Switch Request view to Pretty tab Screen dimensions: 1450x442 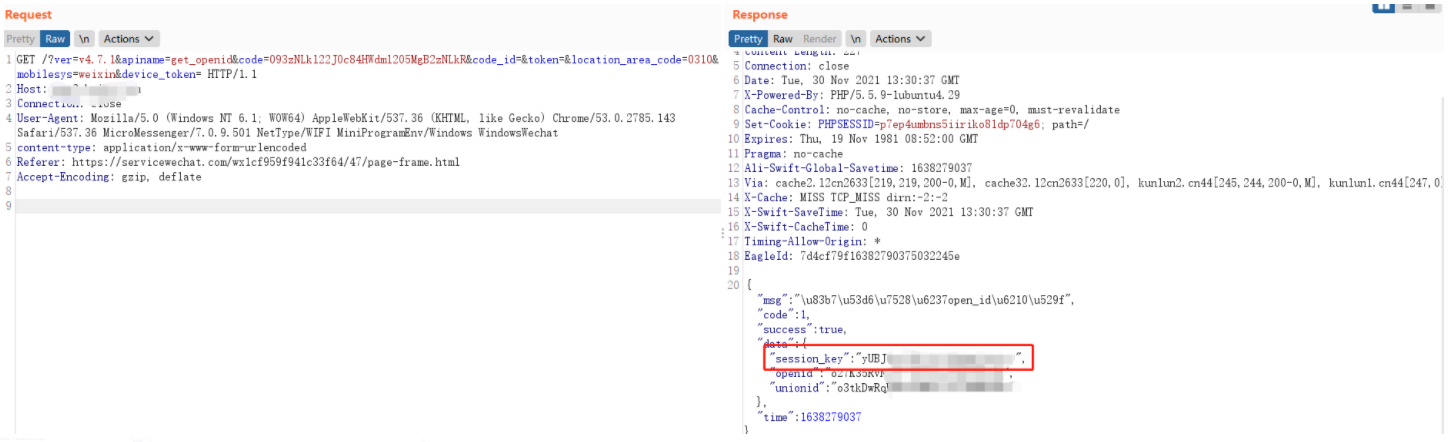tap(20, 39)
